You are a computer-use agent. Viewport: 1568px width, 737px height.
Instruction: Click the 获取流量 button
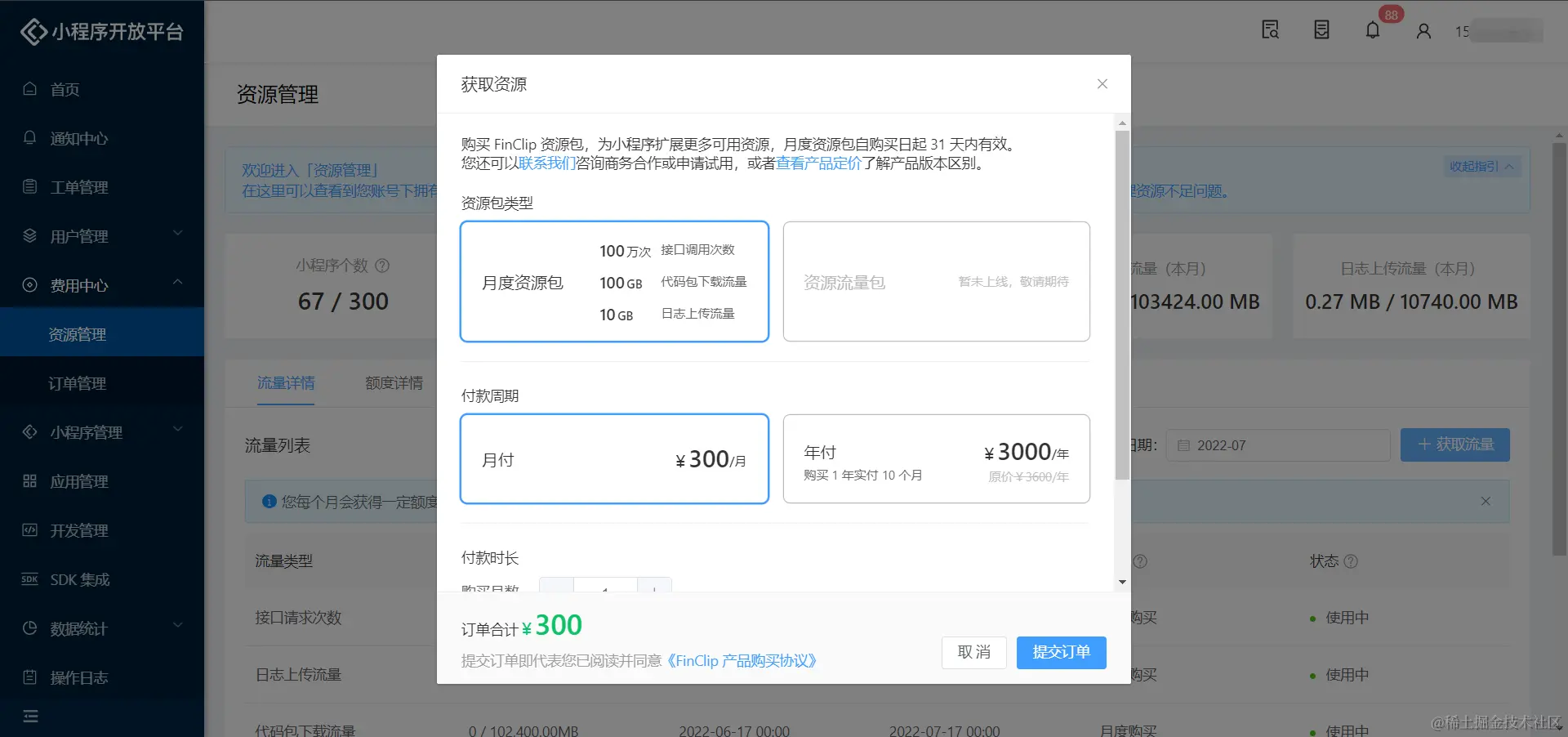(1454, 444)
